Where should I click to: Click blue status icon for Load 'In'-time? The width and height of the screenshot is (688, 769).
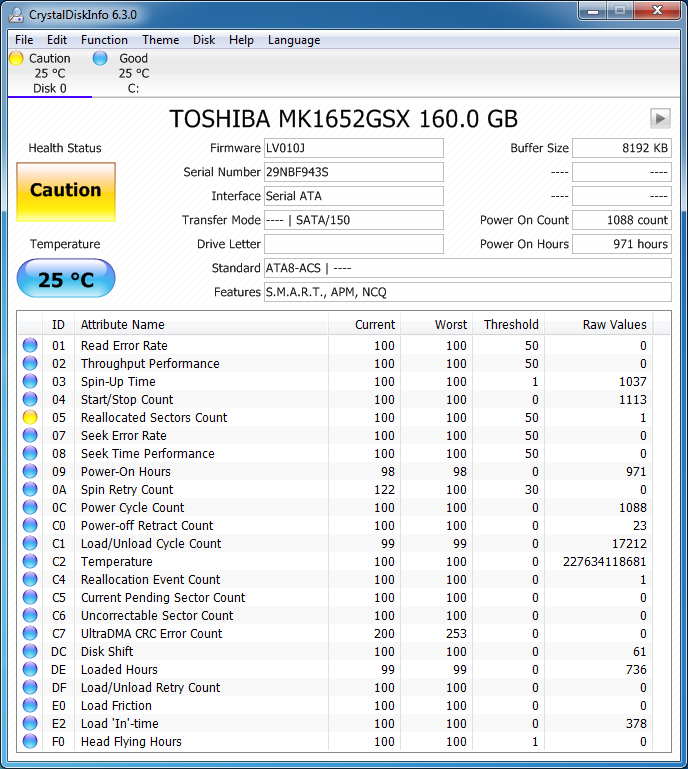(x=30, y=723)
